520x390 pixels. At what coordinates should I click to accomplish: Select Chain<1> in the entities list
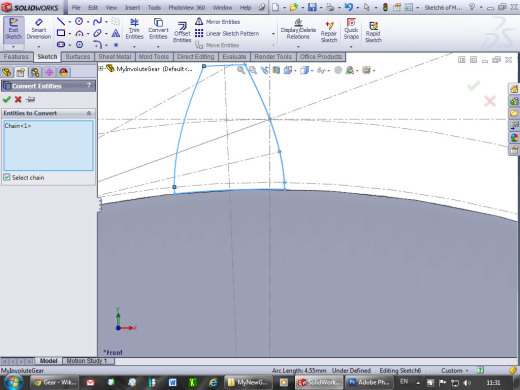[x=18, y=126]
